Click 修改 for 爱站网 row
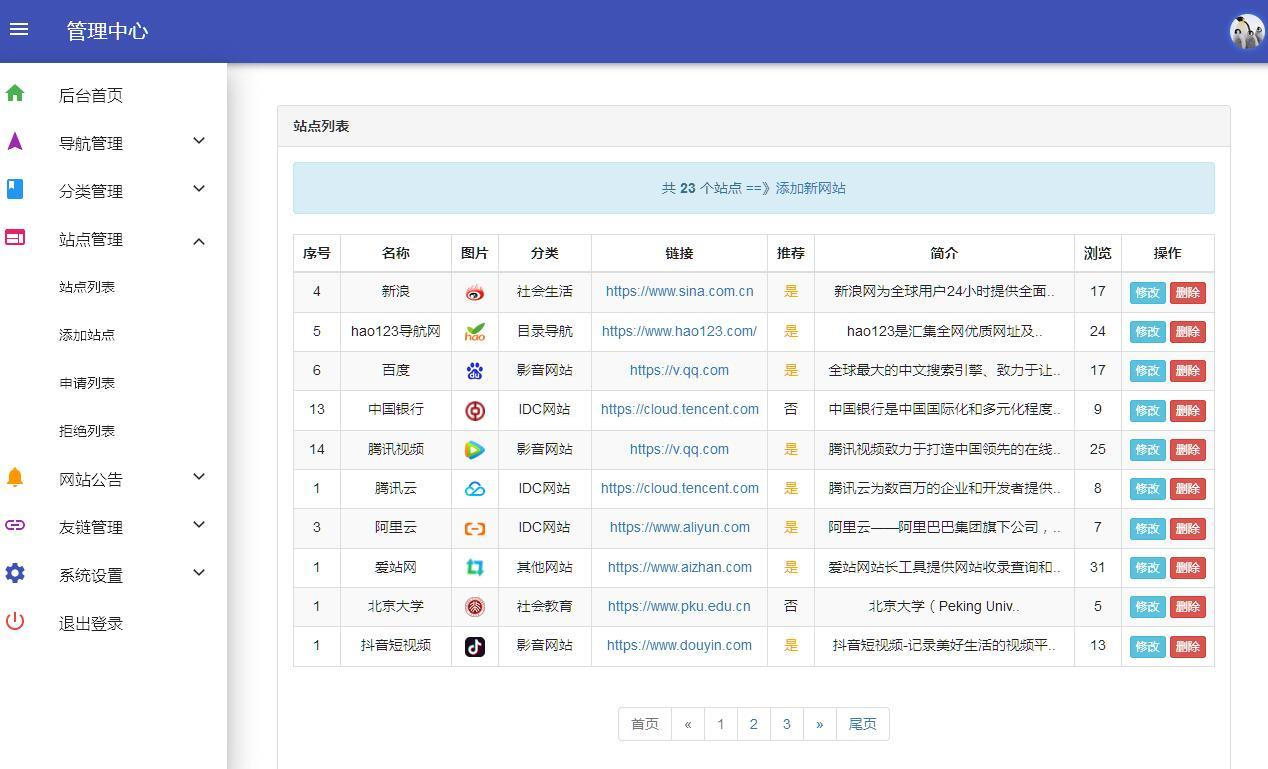The image size is (1268, 769). pos(1147,568)
